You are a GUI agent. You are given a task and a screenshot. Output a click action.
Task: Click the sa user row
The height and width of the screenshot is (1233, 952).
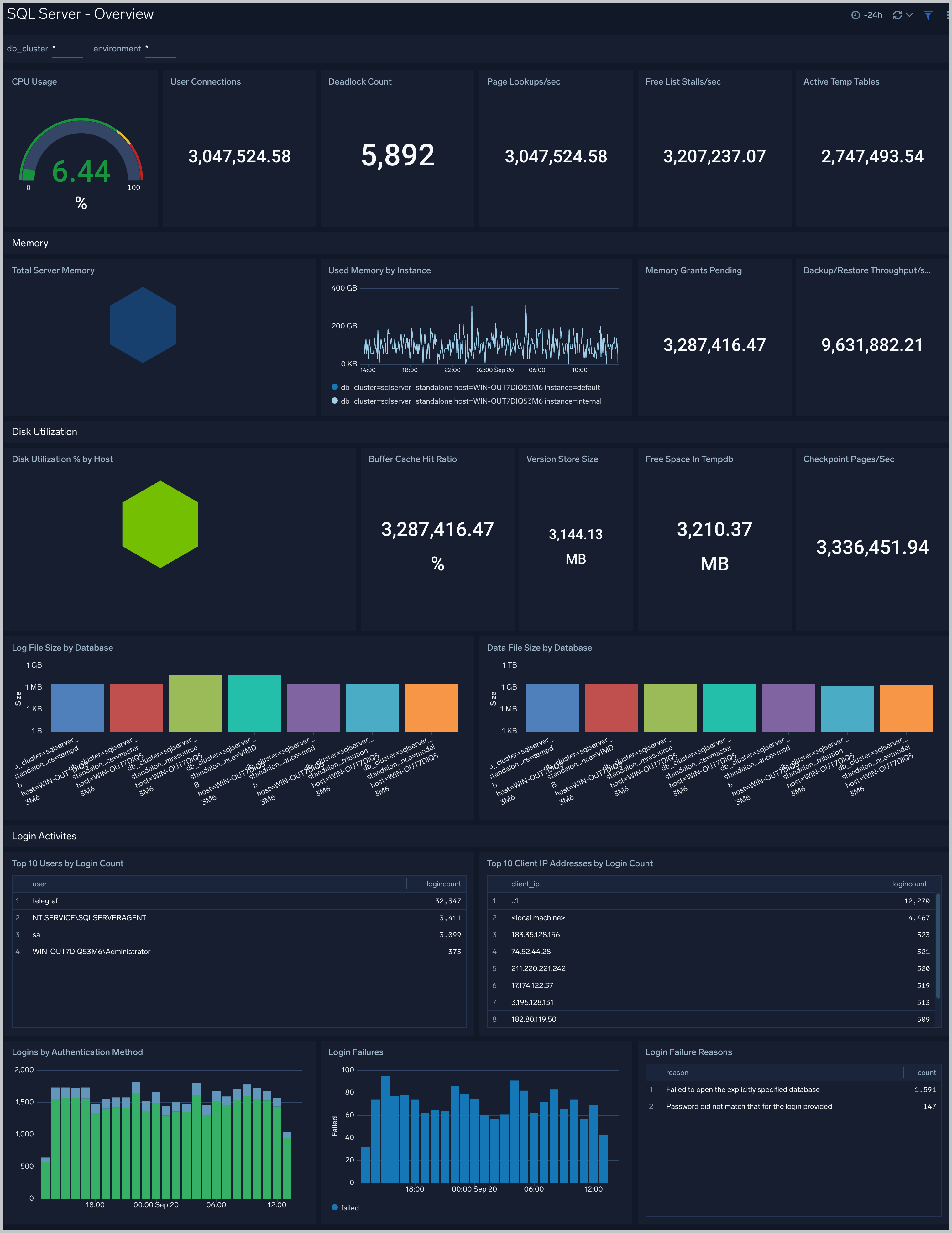click(239, 934)
